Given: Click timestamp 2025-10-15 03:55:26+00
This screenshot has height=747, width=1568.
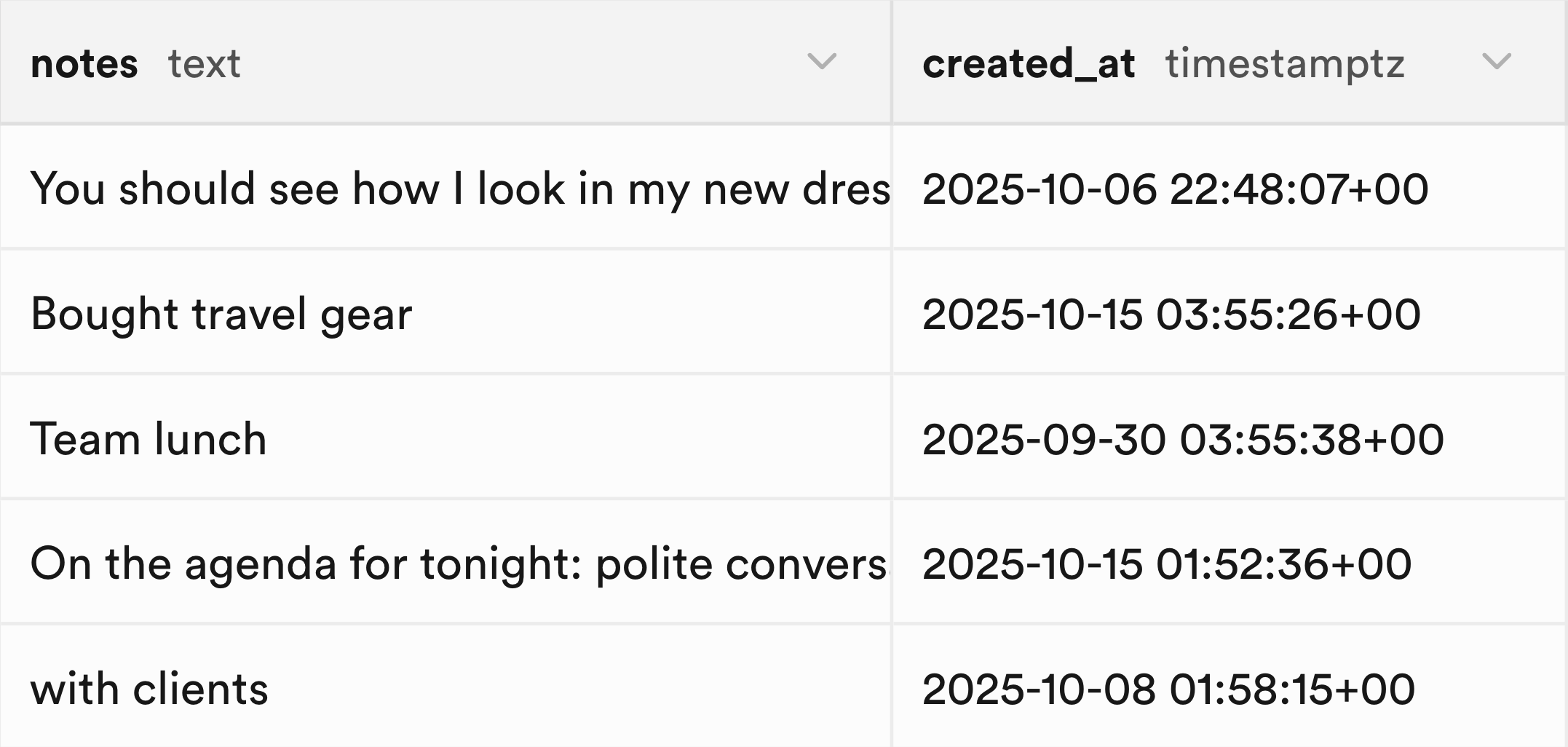Looking at the screenshot, I should click(x=1171, y=314).
